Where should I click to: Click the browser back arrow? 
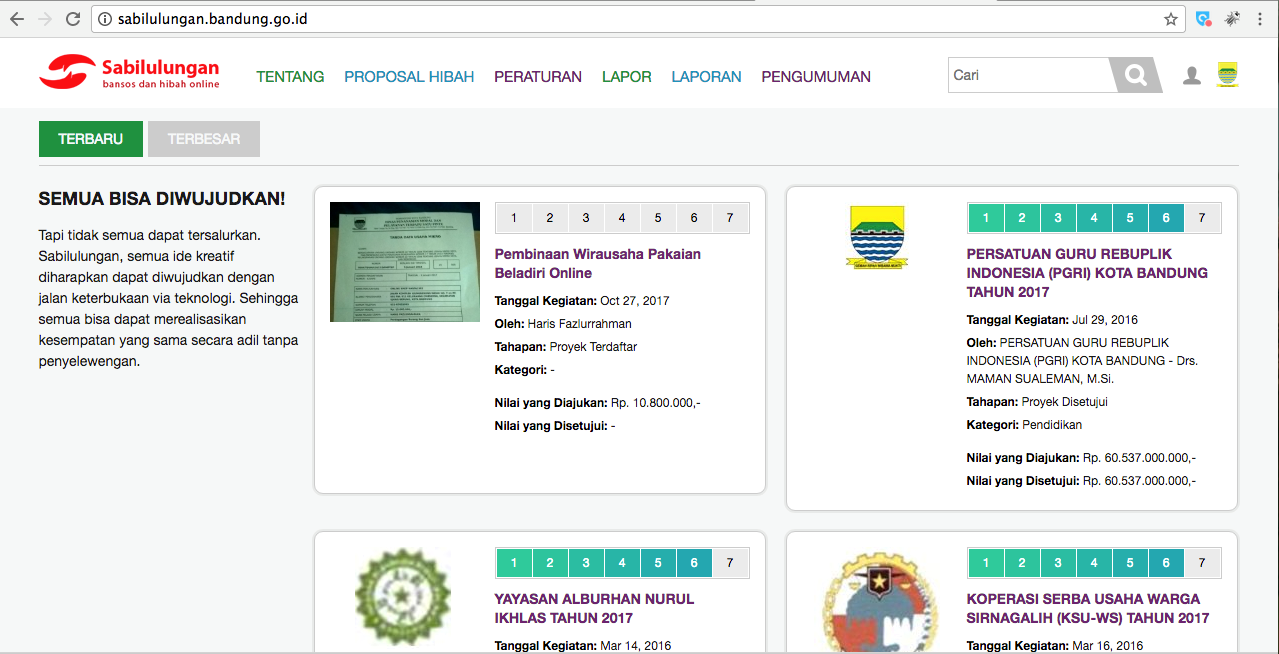point(17,19)
